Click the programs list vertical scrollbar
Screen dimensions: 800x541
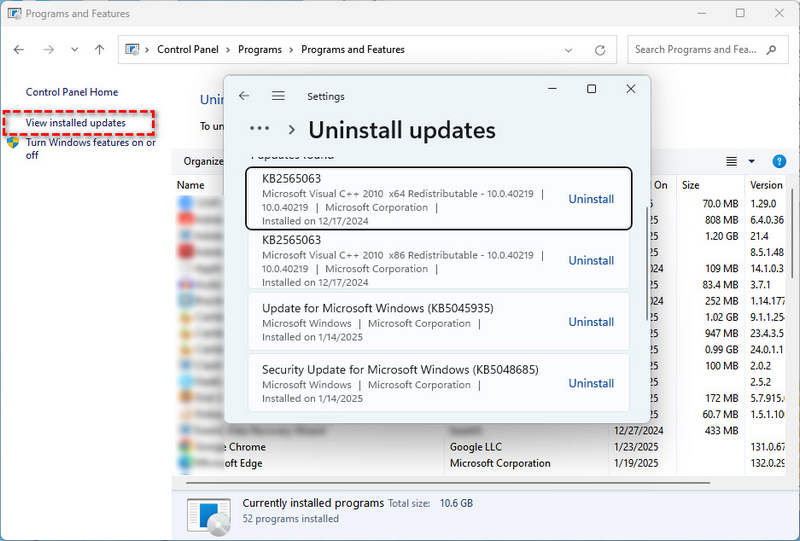(792, 233)
